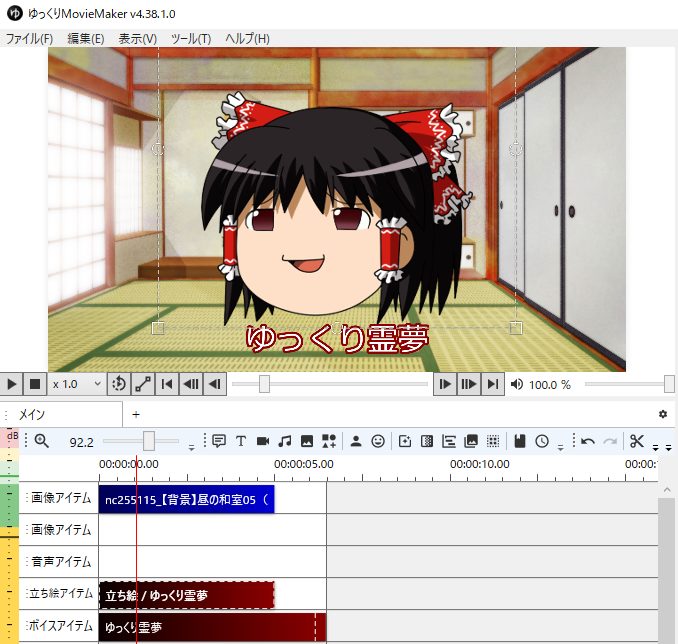The image size is (678, 644).
Task: Add a character portrait item
Action: click(x=355, y=441)
